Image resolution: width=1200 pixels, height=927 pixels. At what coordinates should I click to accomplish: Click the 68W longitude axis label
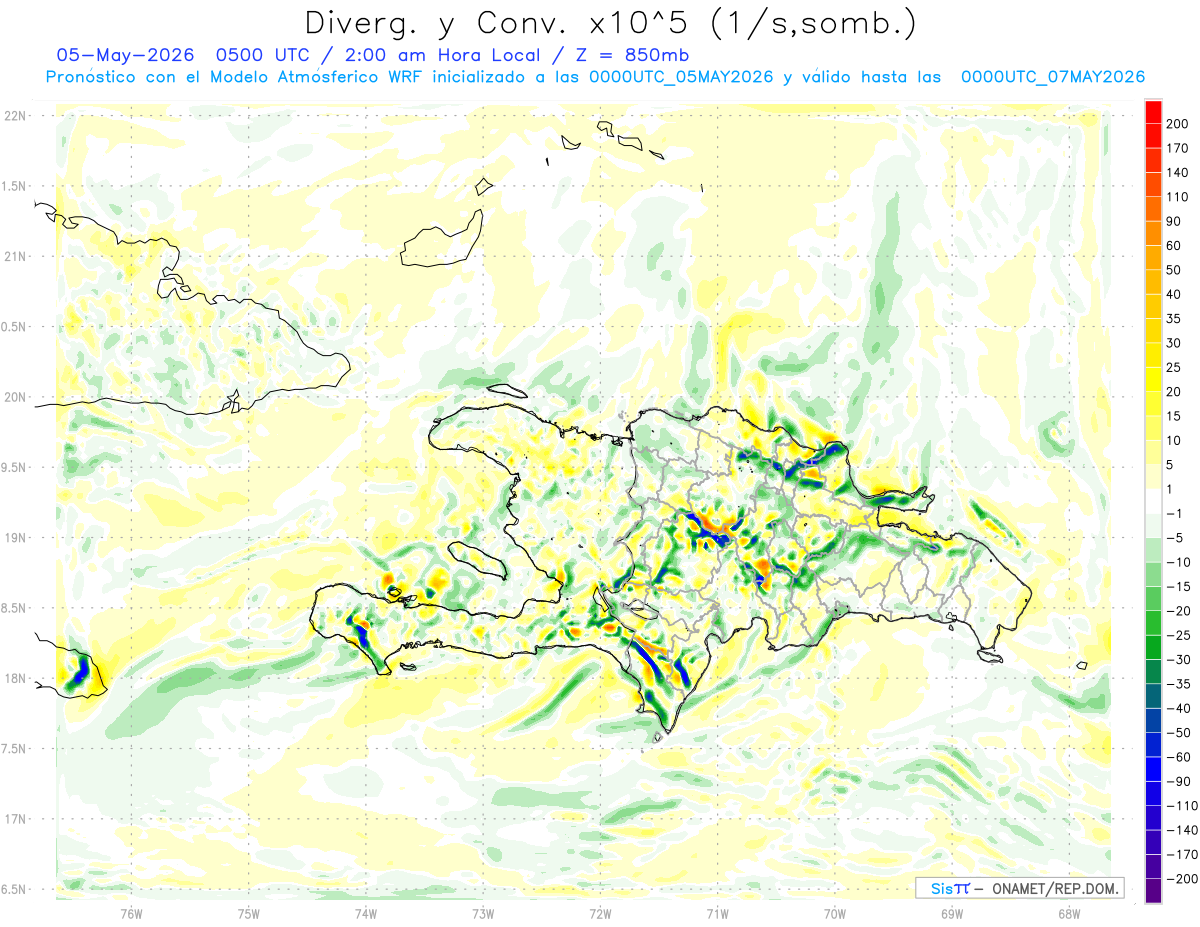coord(1068,913)
